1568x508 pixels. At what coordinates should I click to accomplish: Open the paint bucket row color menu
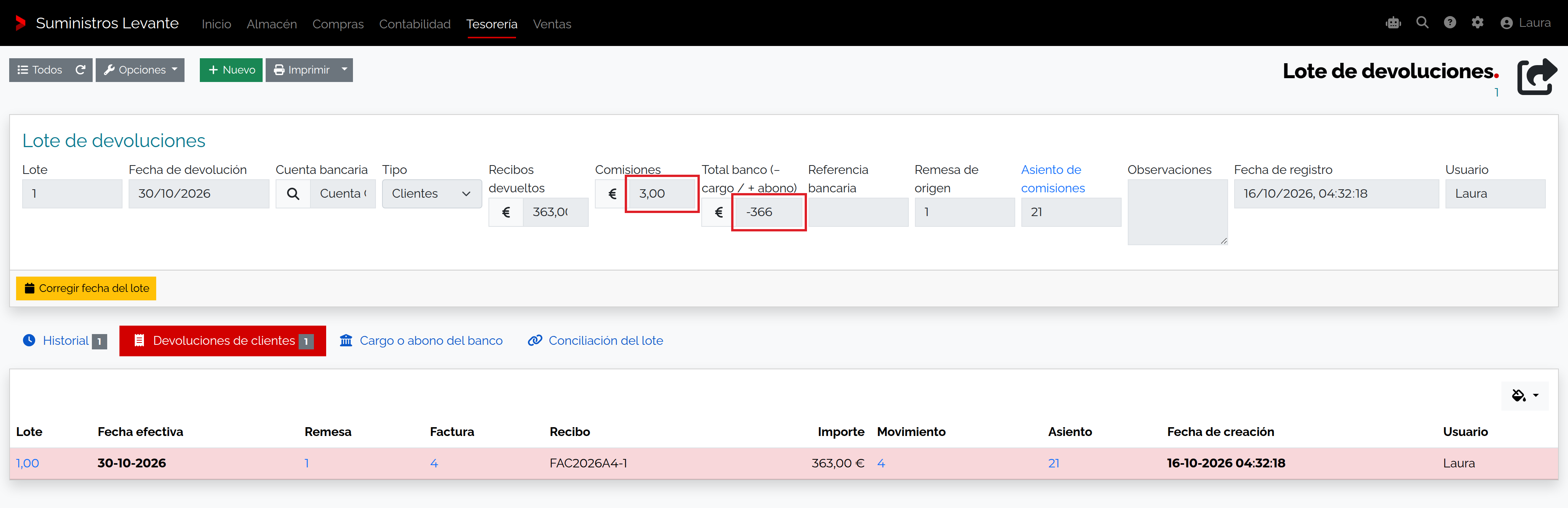1524,396
